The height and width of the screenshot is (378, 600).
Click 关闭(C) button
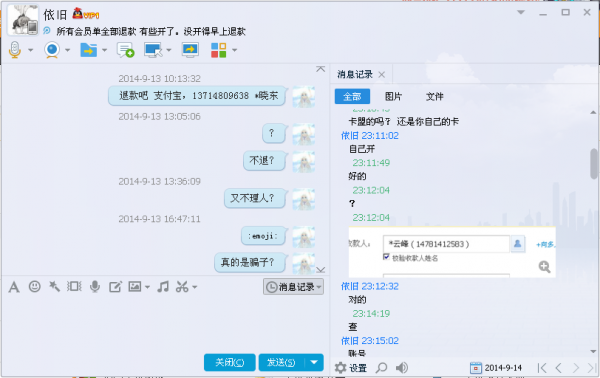click(230, 362)
